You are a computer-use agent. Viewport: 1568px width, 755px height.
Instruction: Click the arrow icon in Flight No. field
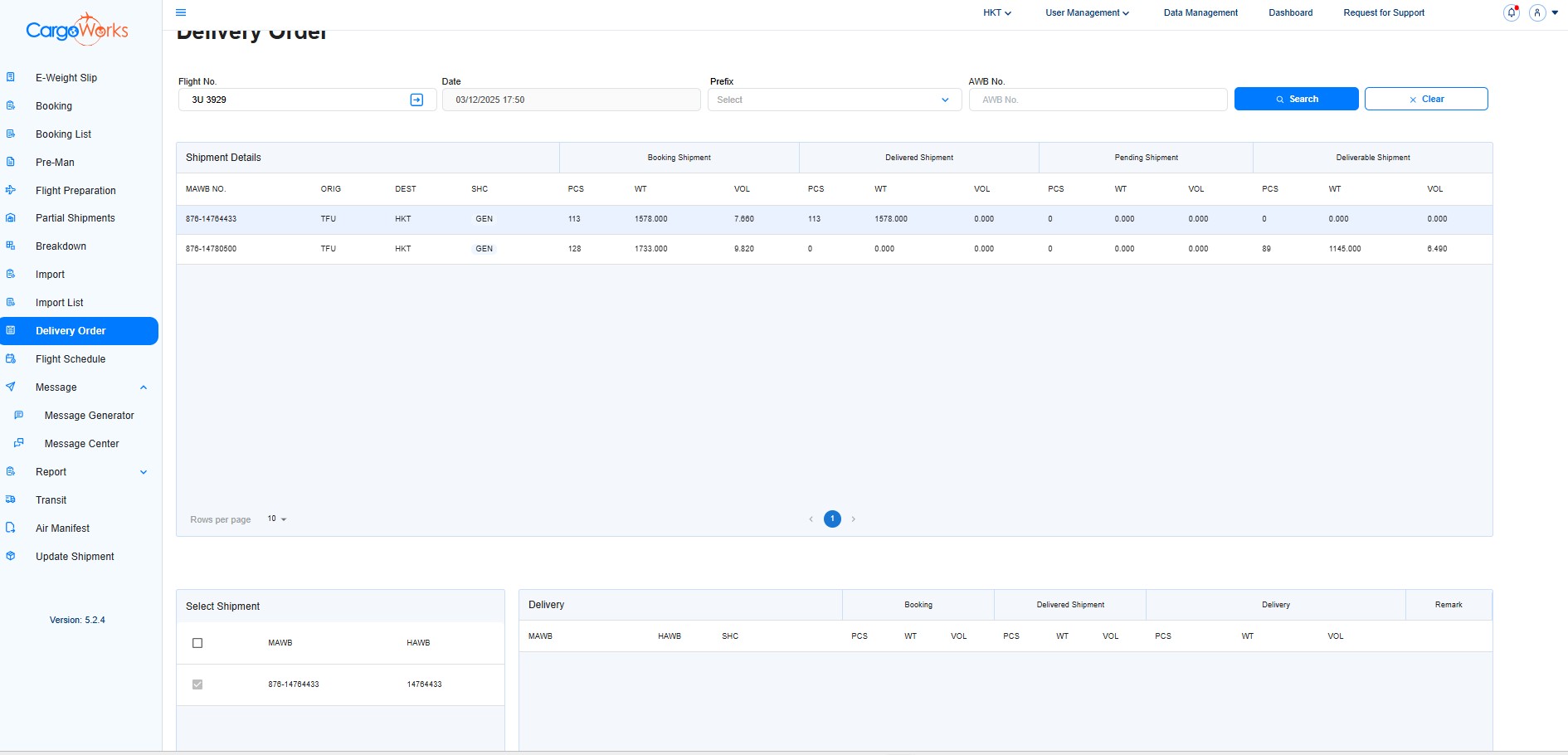point(416,100)
